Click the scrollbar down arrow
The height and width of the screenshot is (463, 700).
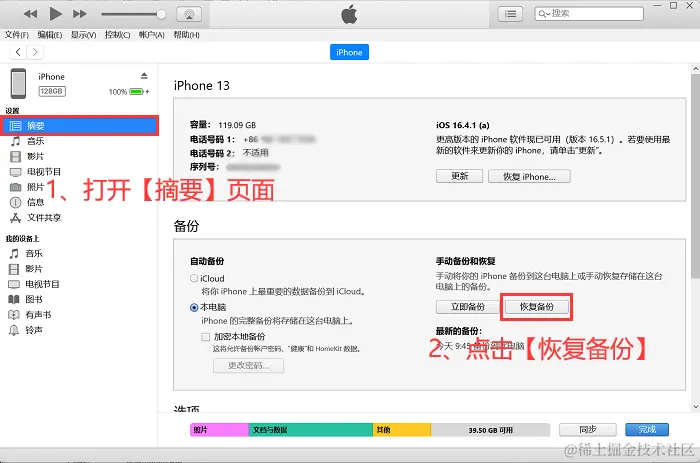(695, 407)
